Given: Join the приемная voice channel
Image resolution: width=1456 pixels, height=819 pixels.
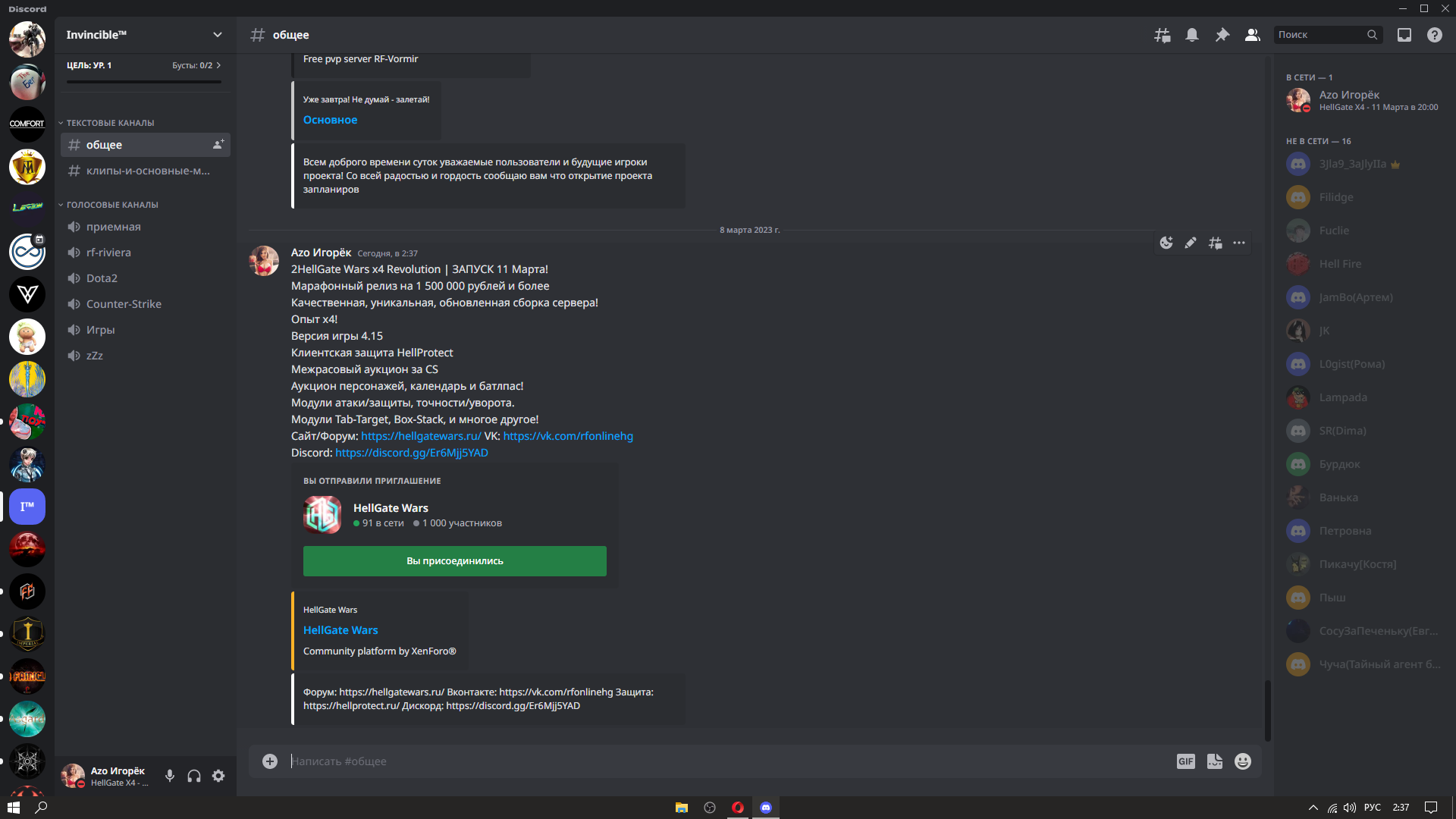Looking at the screenshot, I should (x=146, y=227).
